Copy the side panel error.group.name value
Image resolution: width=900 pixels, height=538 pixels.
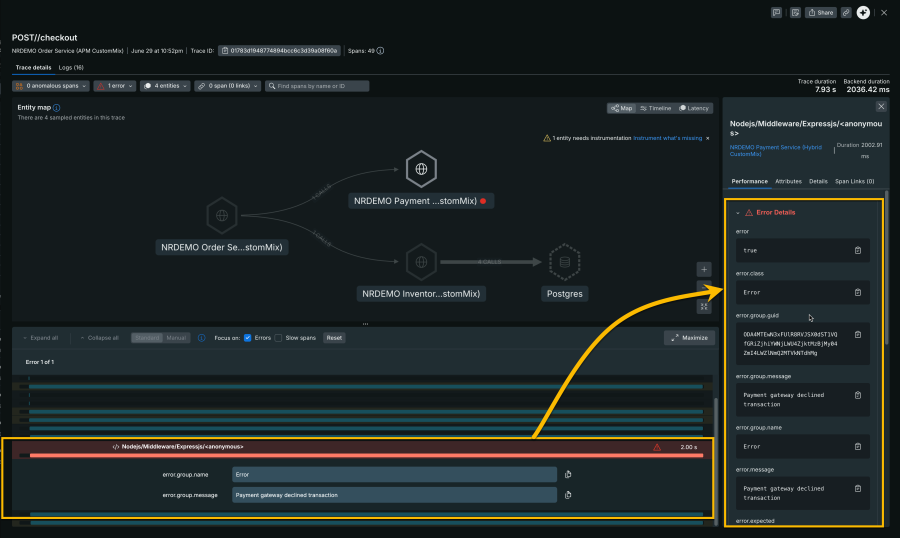[858, 446]
